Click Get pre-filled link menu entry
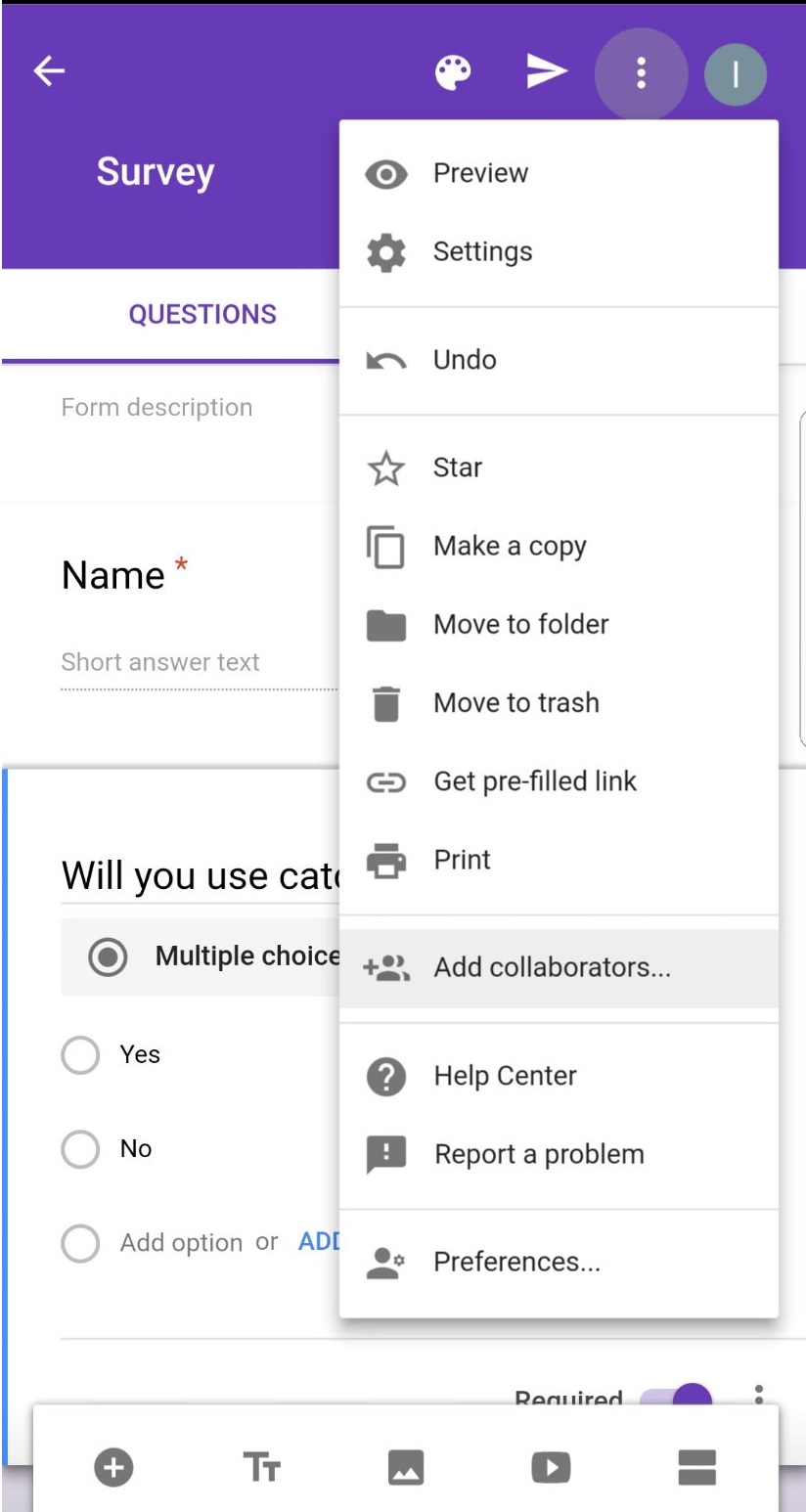This screenshot has width=806, height=1512. click(x=534, y=781)
